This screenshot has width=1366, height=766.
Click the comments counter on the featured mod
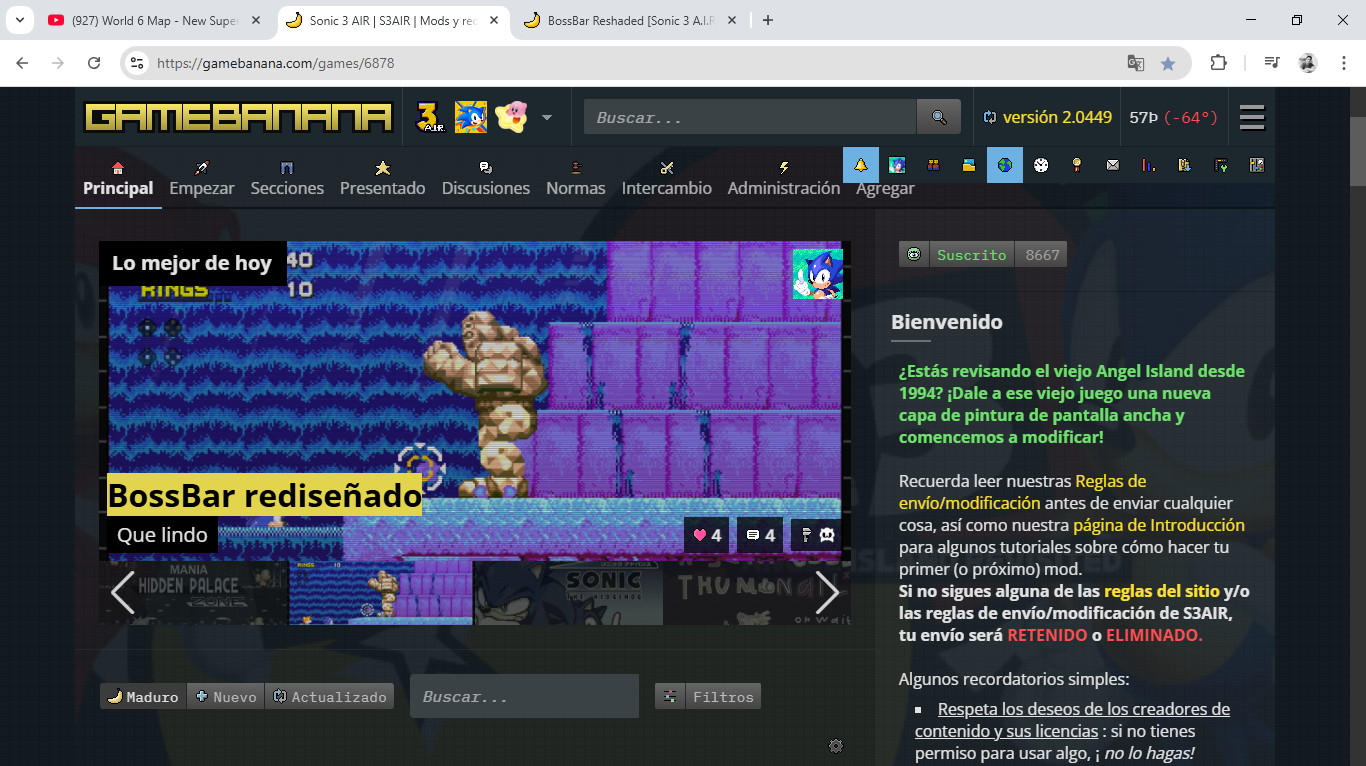(761, 535)
